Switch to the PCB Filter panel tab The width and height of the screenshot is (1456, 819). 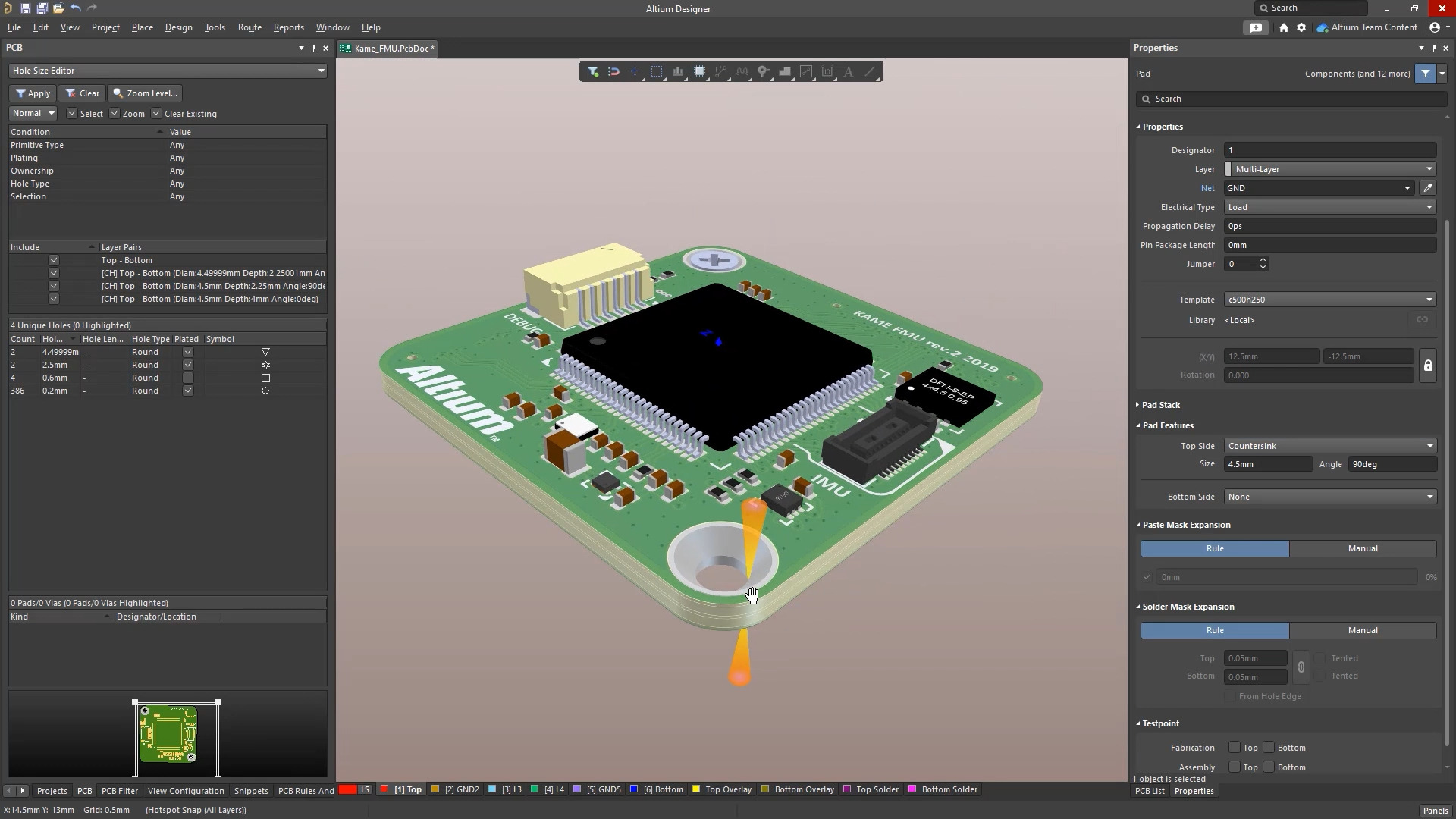coord(120,791)
